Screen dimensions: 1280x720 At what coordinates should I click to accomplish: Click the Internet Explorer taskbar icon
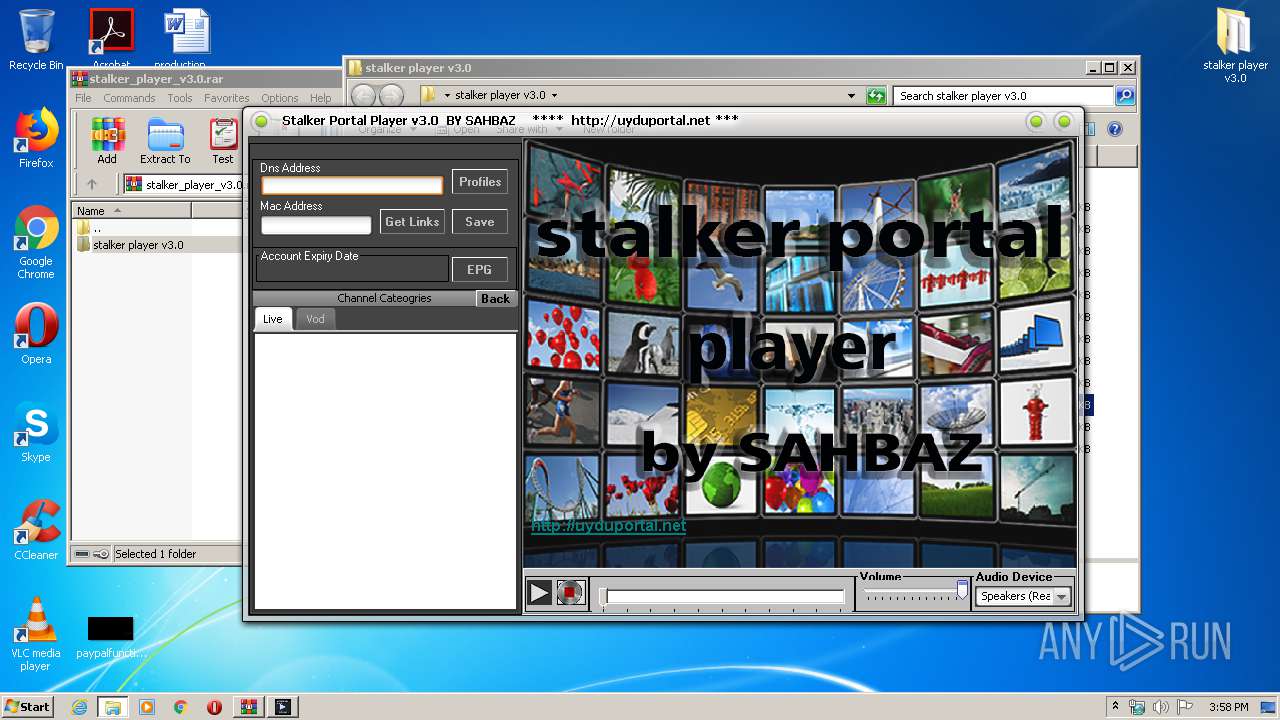point(79,707)
